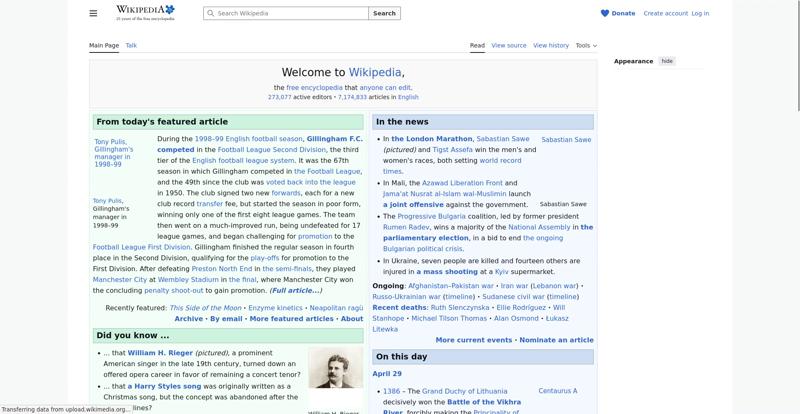Screen dimensions: 800x414
Task: Focus the Search Wikipedia input field
Action: pos(290,13)
